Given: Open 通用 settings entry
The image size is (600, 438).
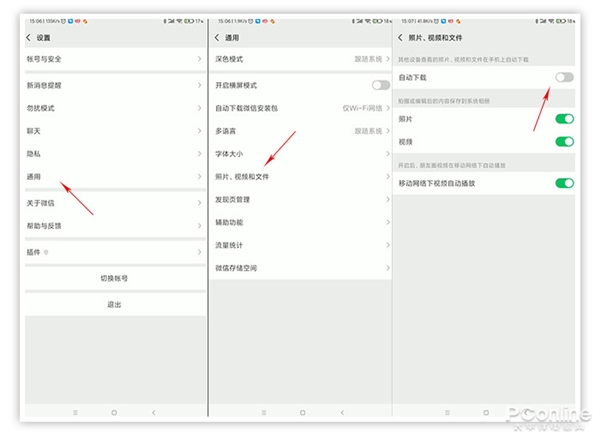Looking at the screenshot, I should pos(112,177).
